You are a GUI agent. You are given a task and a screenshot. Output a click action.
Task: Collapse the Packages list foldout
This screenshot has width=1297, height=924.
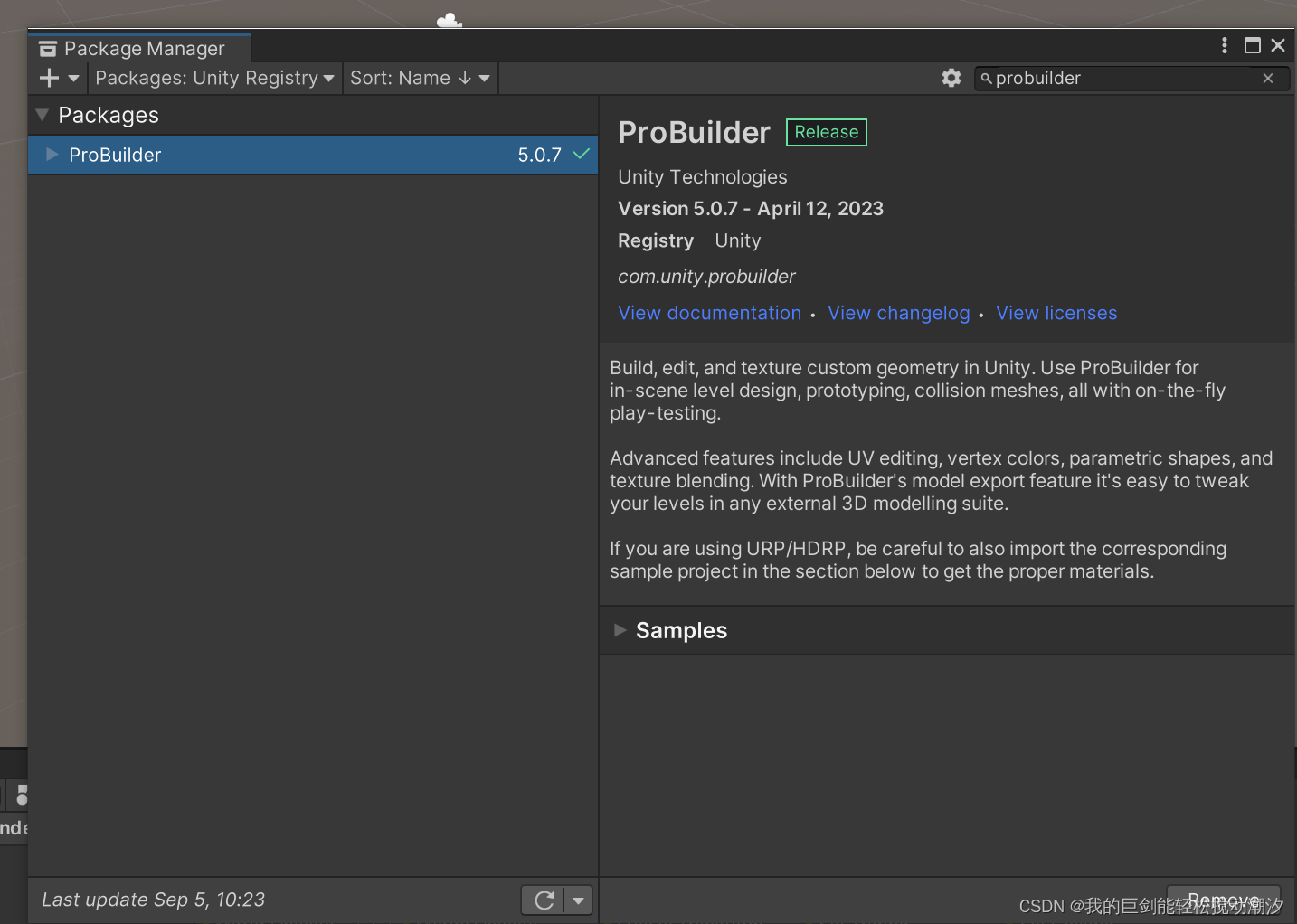(42, 115)
